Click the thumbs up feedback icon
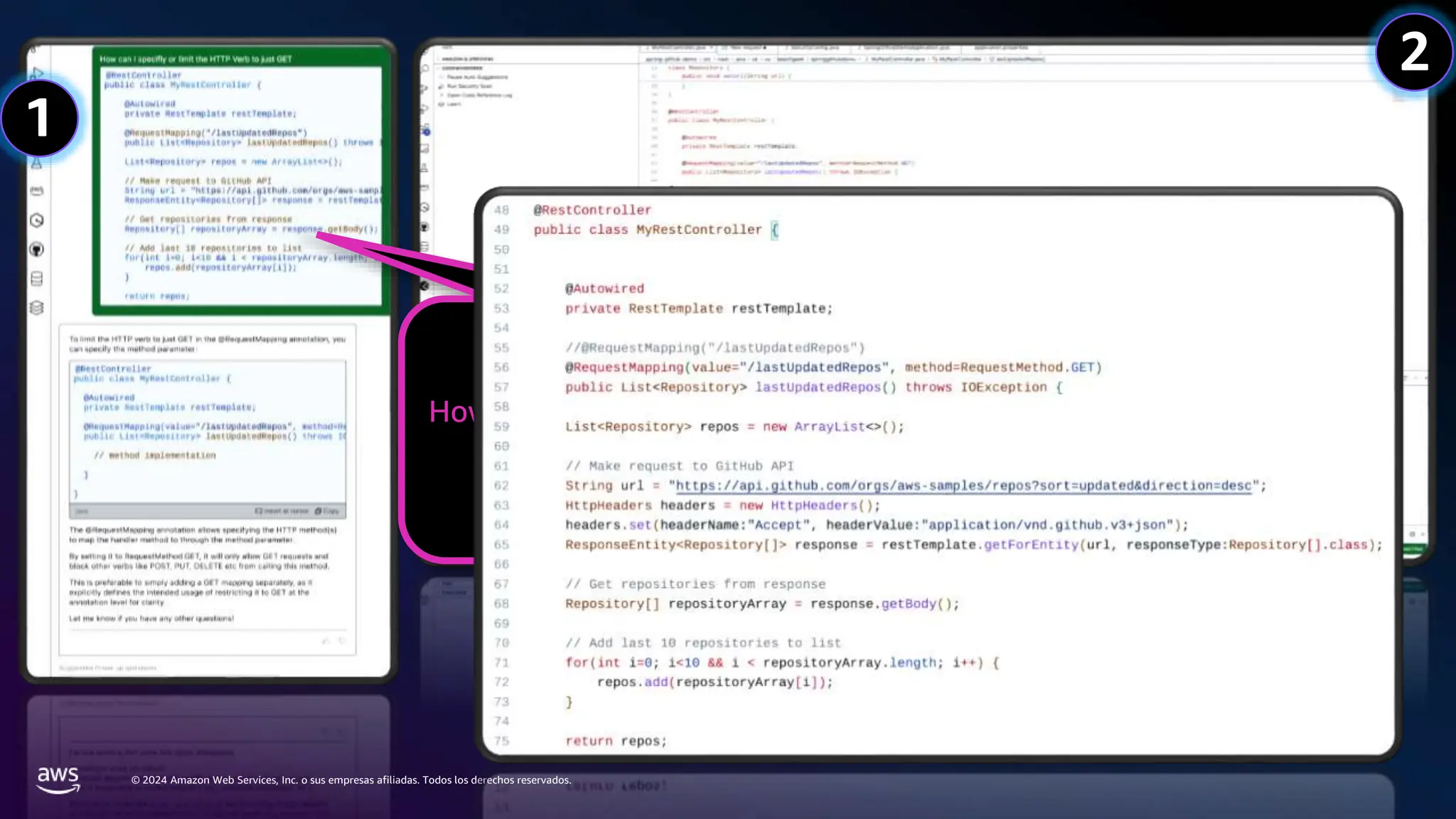This screenshot has width=1456, height=819. click(x=326, y=641)
